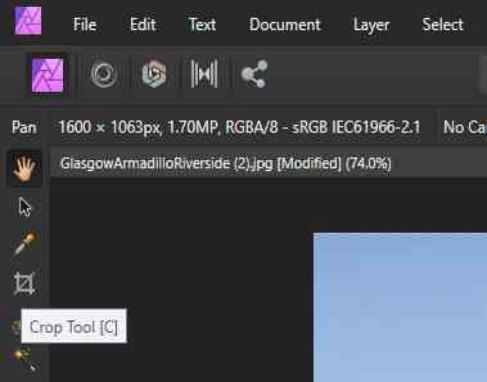Select the Move tool arrow

[x=25, y=207]
